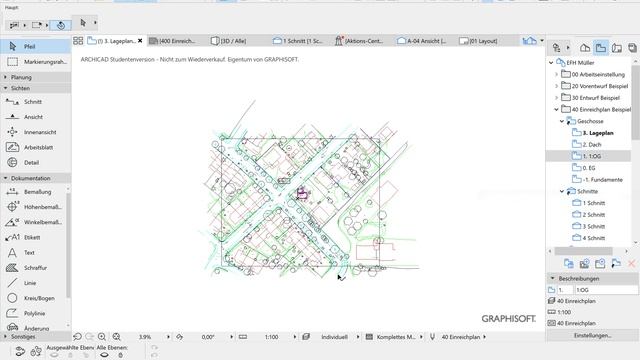
Task: Click the zoom in magnifier icon
Action: pyautogui.click(x=102, y=337)
